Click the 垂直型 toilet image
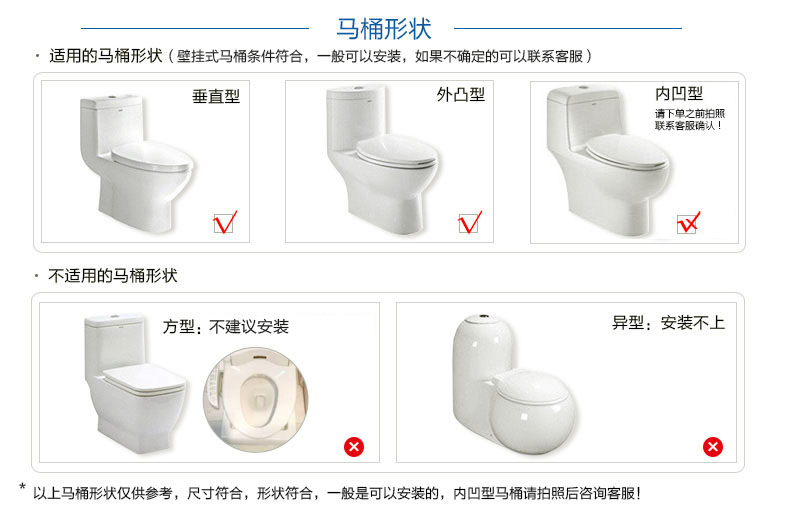The height and width of the screenshot is (520, 790). [x=137, y=164]
